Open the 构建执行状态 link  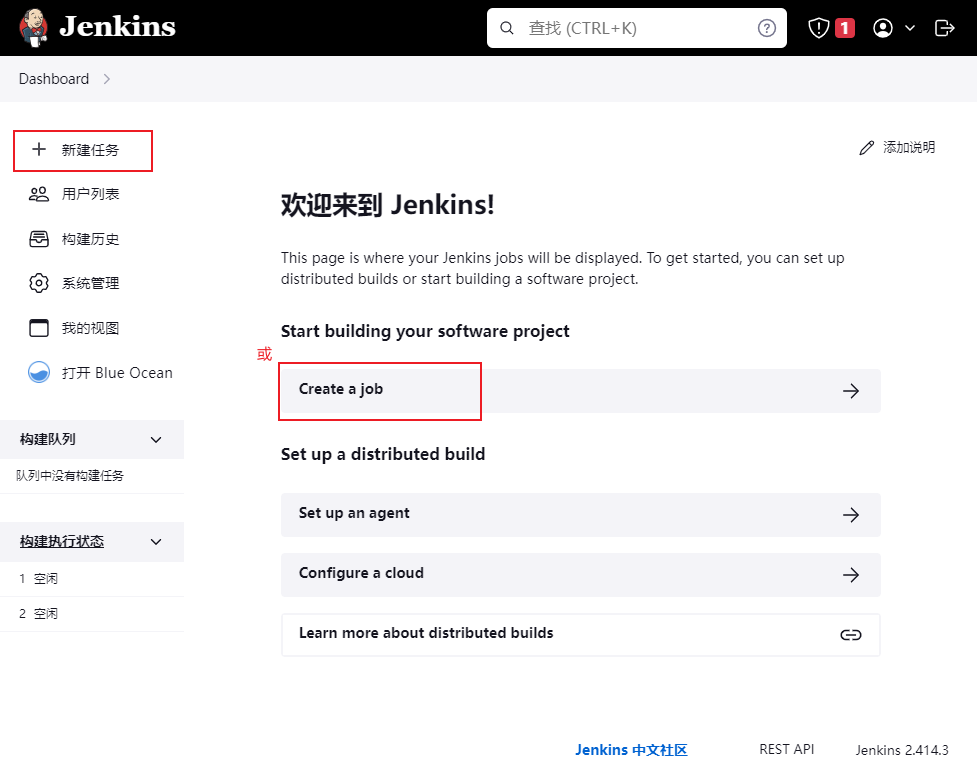(62, 541)
